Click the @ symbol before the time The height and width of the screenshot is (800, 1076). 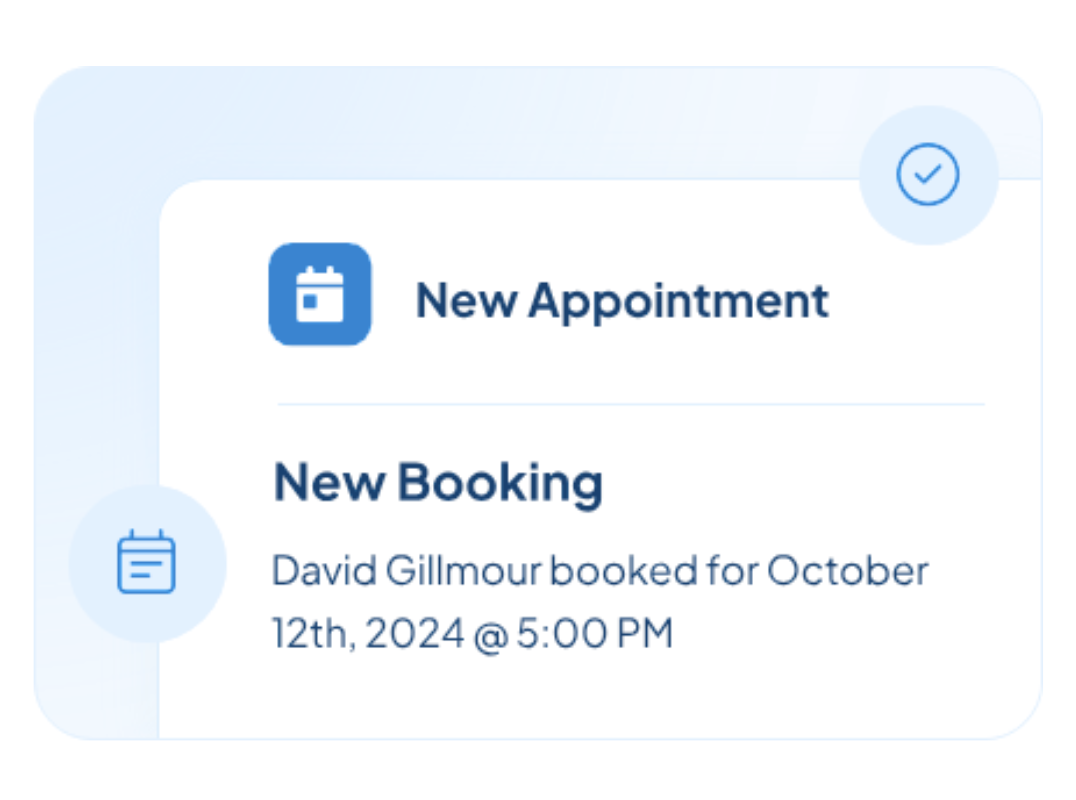click(487, 634)
